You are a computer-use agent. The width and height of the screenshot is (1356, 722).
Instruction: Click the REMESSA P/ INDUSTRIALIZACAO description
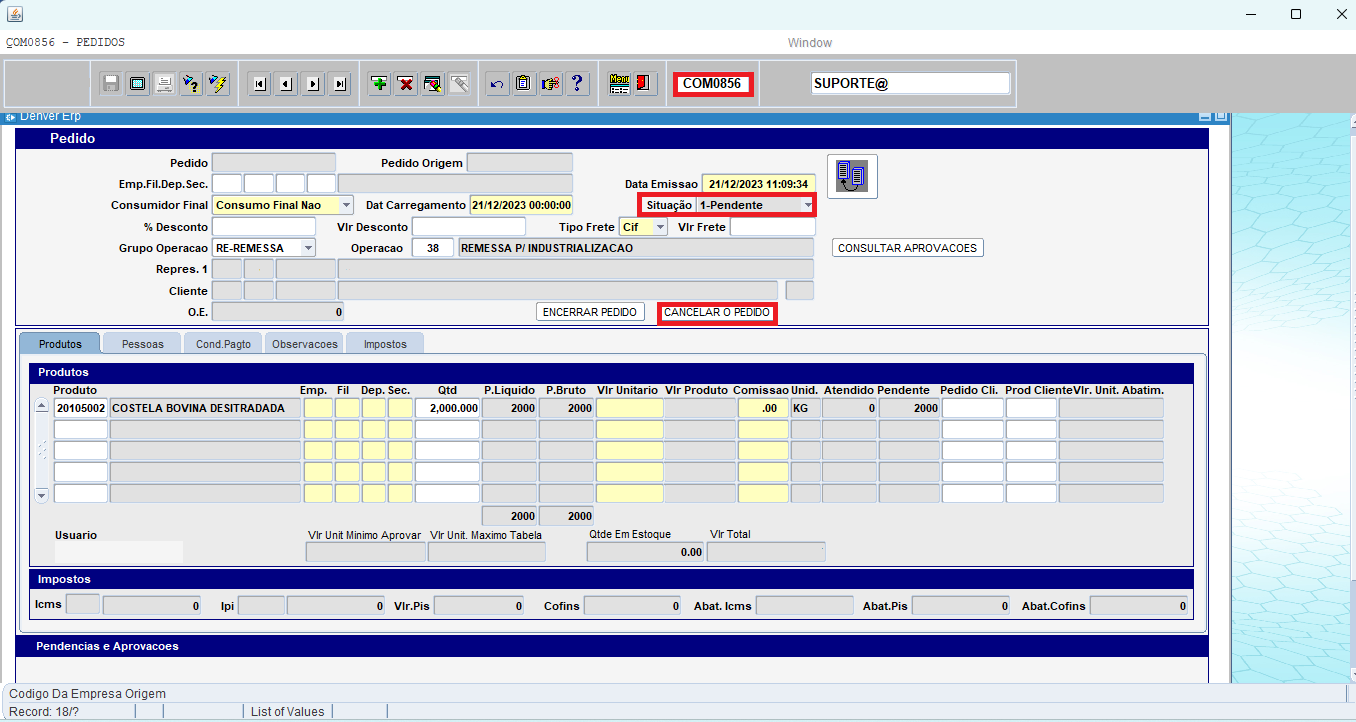(636, 248)
